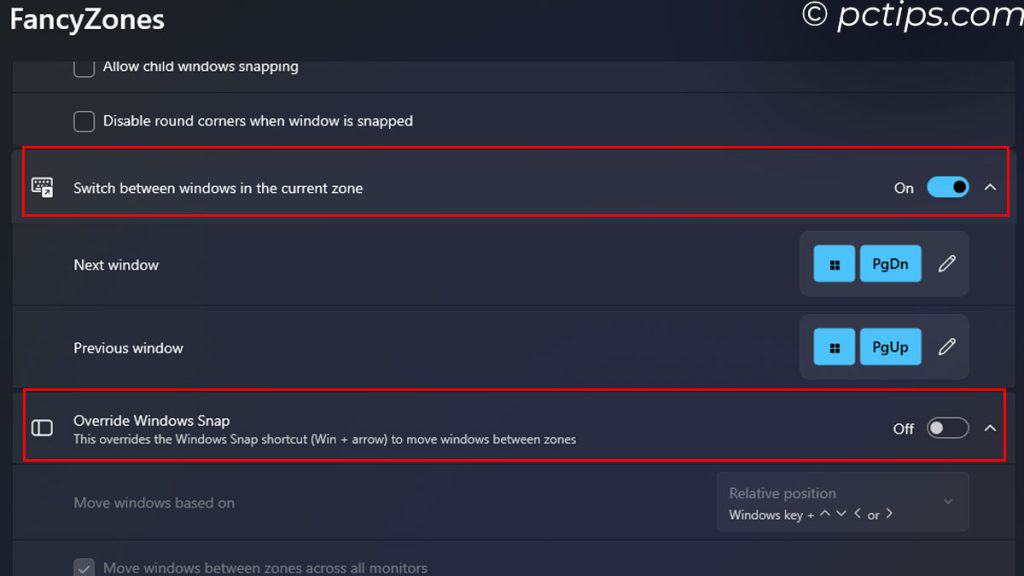Click the PgDn key badge

[x=890, y=265]
